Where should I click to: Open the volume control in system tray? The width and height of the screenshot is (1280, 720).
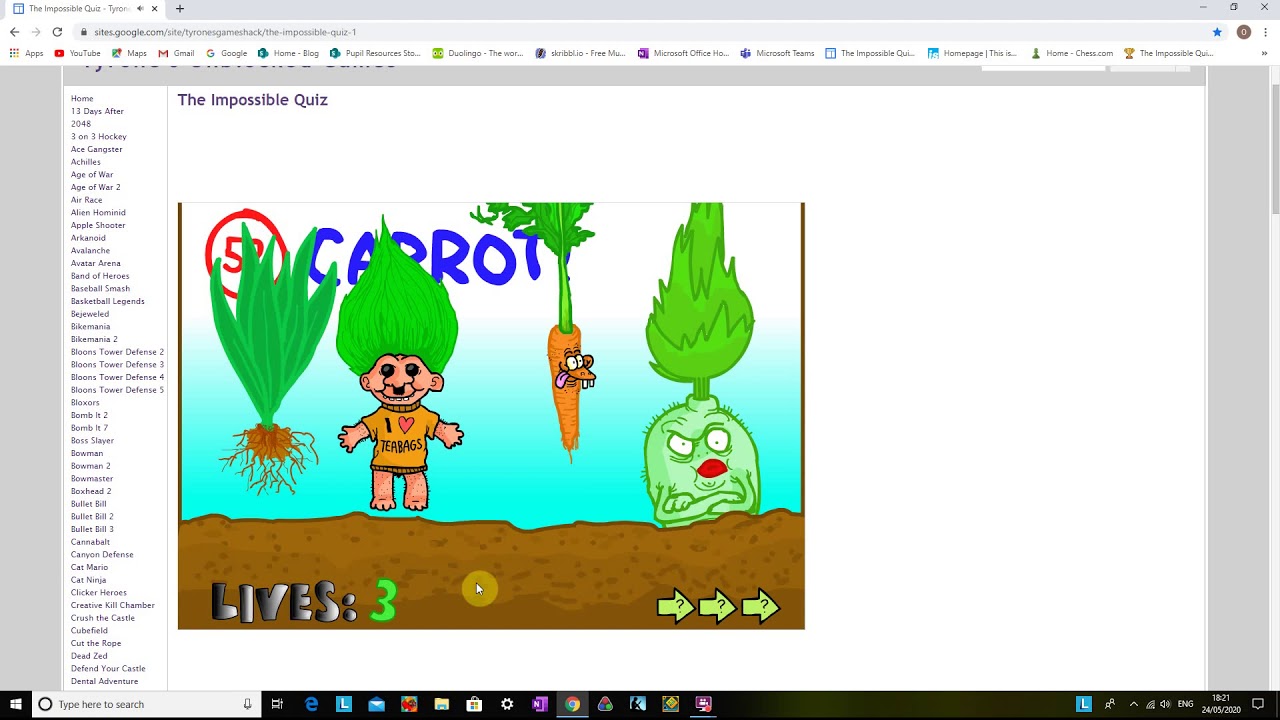pyautogui.click(x=1165, y=704)
